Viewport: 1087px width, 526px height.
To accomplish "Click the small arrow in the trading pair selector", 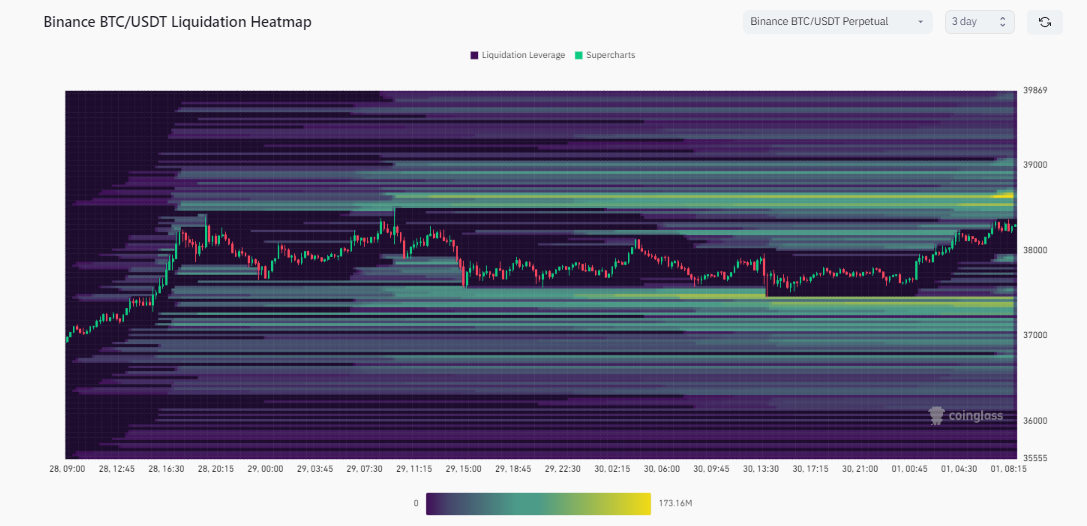I will coord(920,22).
